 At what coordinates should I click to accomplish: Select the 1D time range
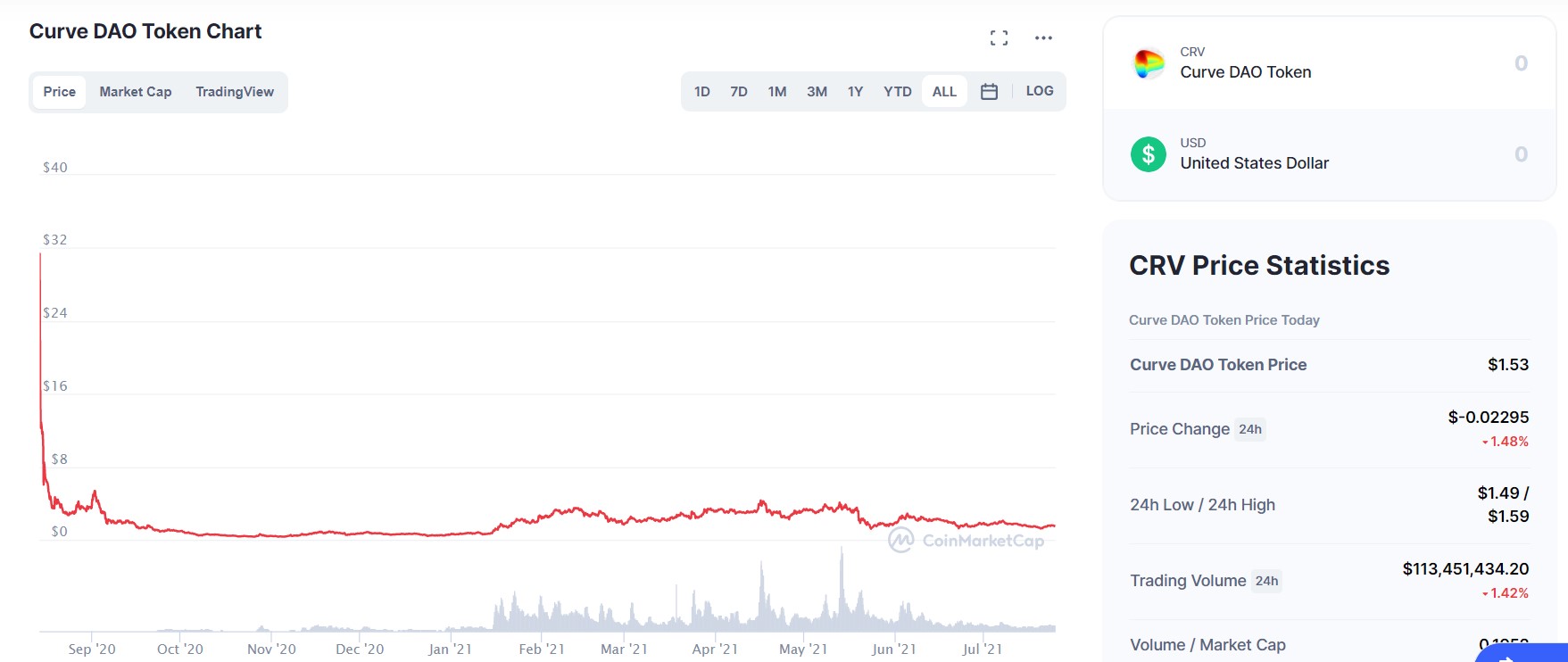point(701,90)
